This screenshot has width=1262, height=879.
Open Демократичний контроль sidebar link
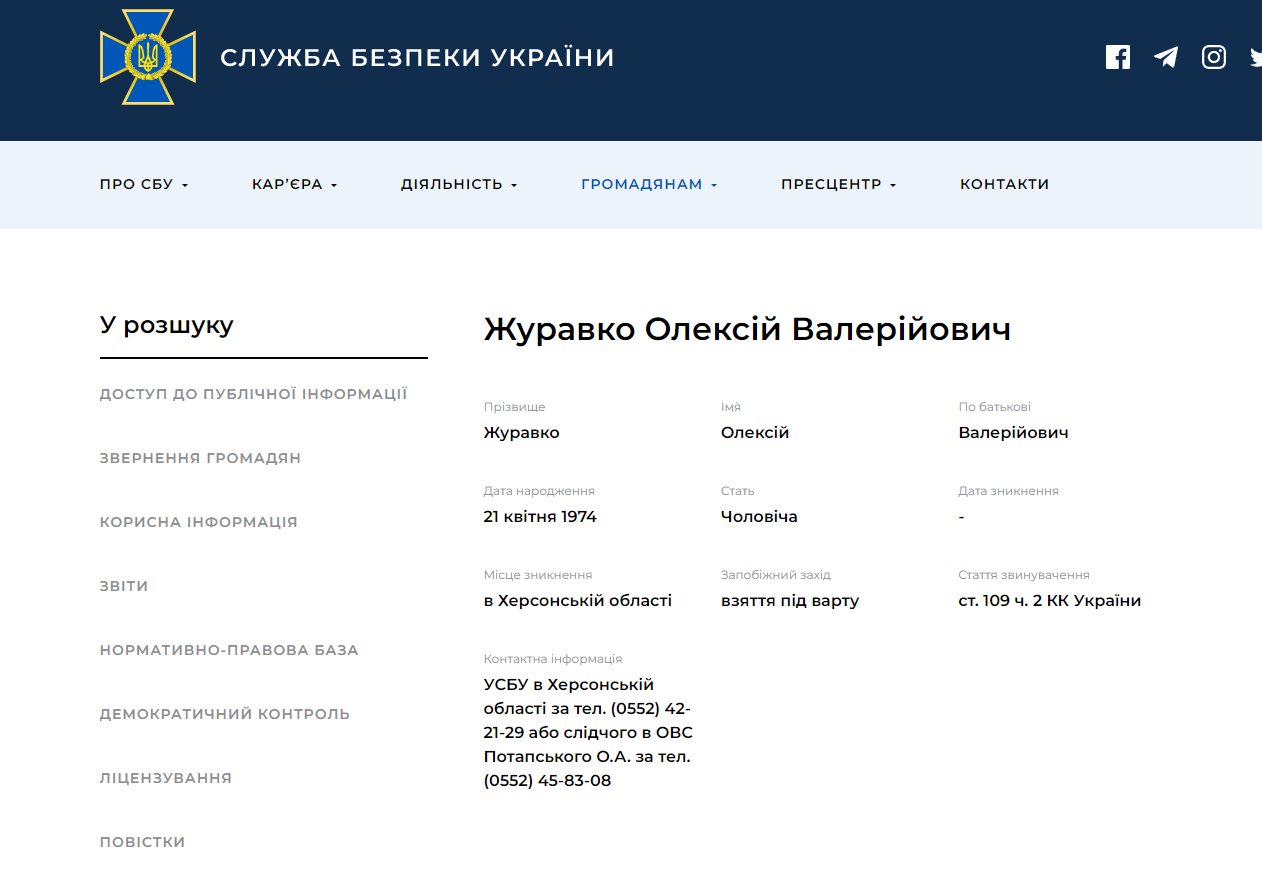(x=225, y=714)
